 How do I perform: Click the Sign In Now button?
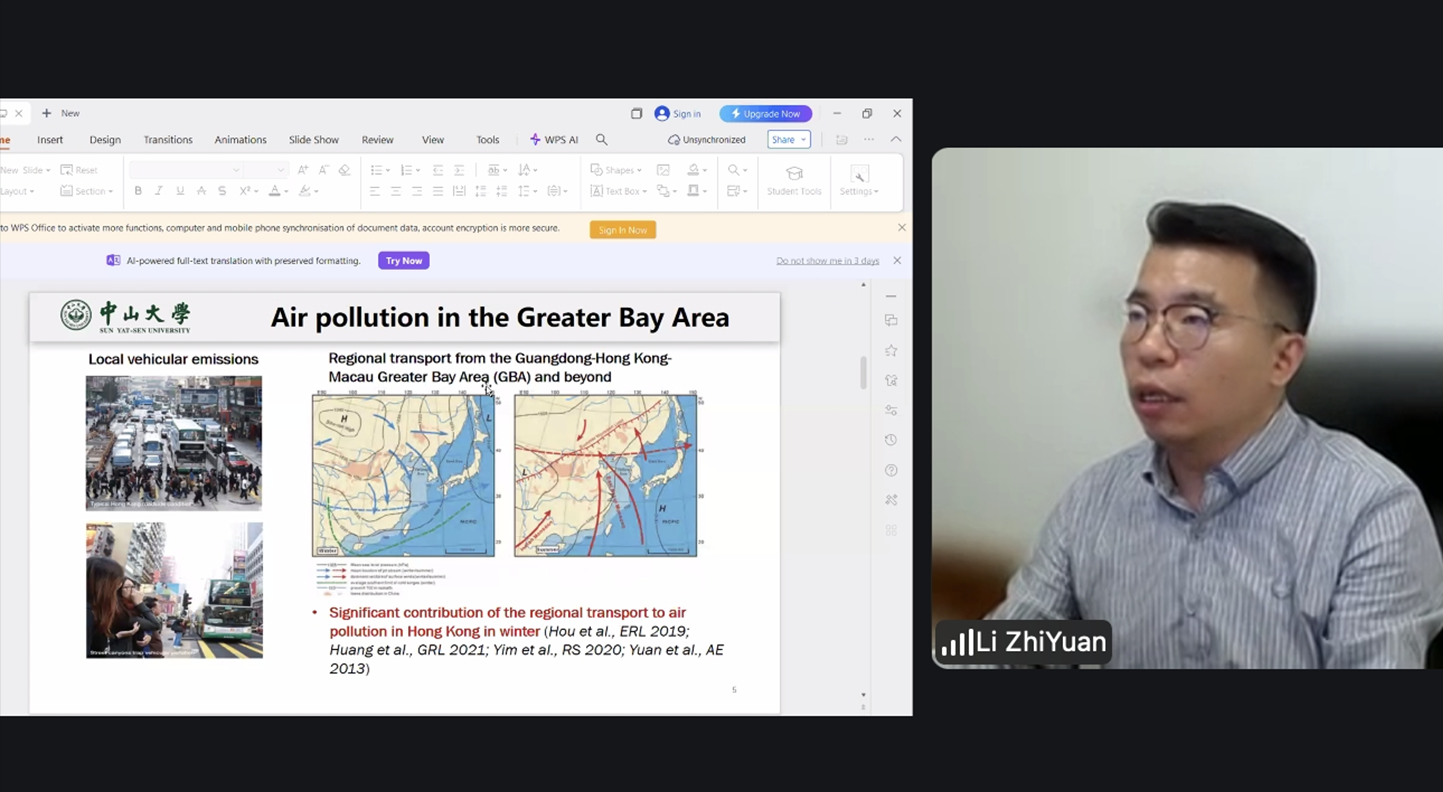click(x=622, y=230)
